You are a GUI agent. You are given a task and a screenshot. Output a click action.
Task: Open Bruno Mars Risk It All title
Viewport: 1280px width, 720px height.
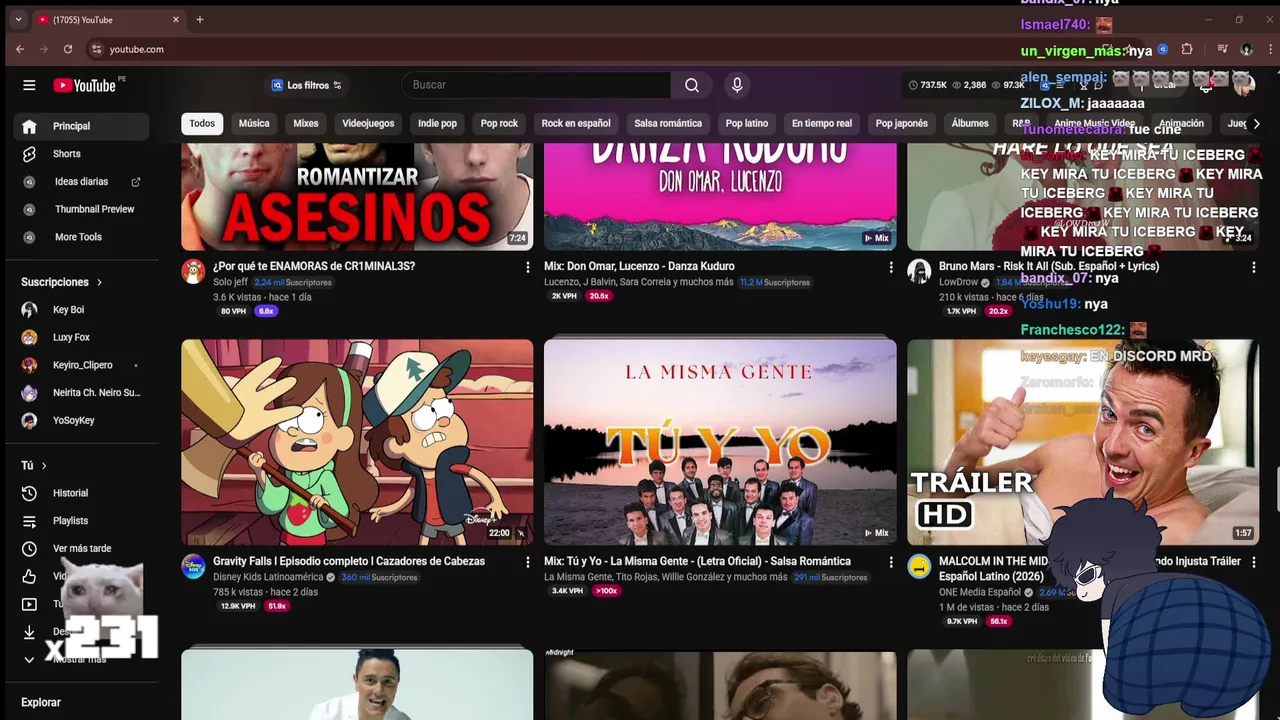(1049, 266)
